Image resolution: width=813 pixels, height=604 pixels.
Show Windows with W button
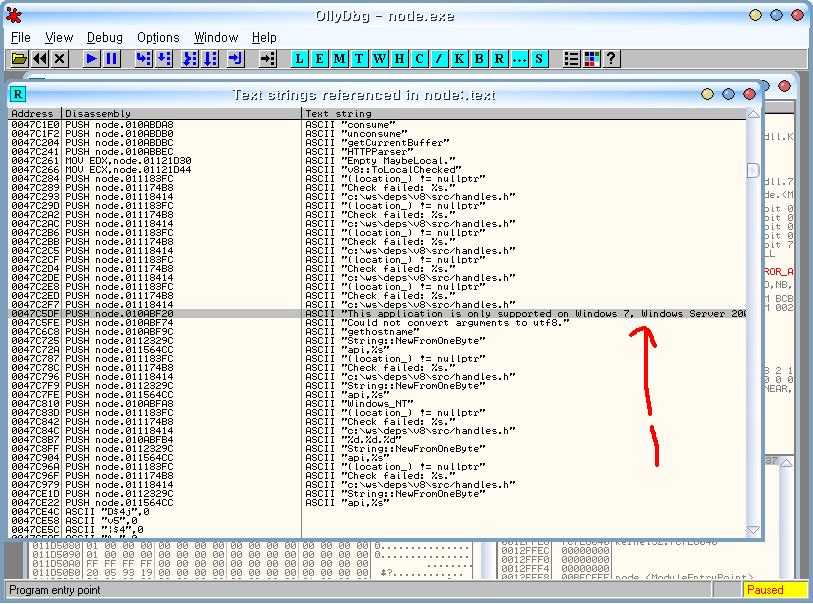coord(379,59)
